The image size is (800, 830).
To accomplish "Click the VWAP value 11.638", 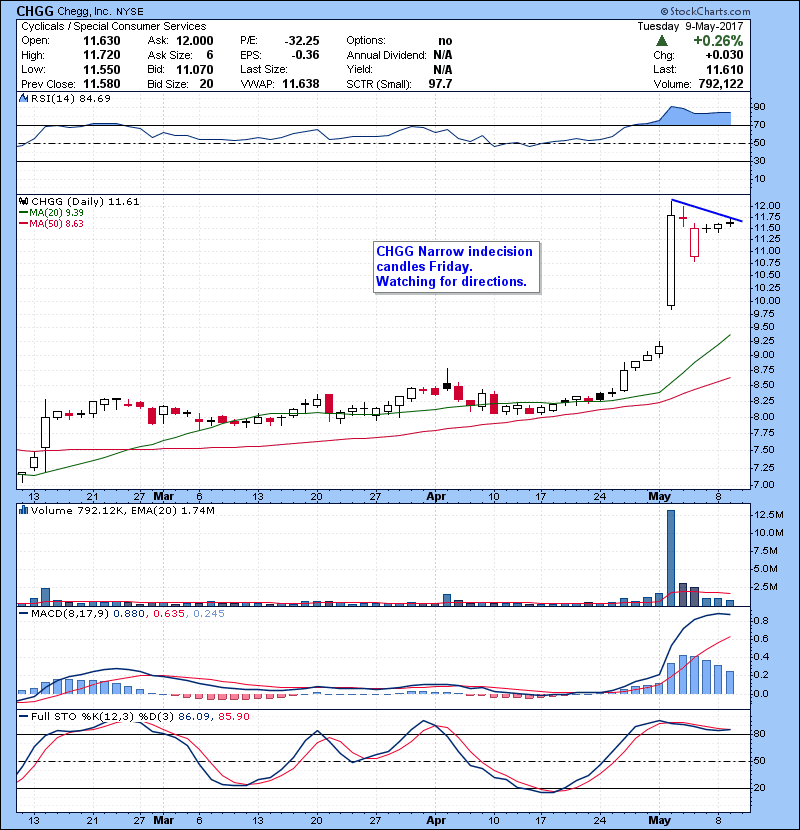I will tap(301, 84).
